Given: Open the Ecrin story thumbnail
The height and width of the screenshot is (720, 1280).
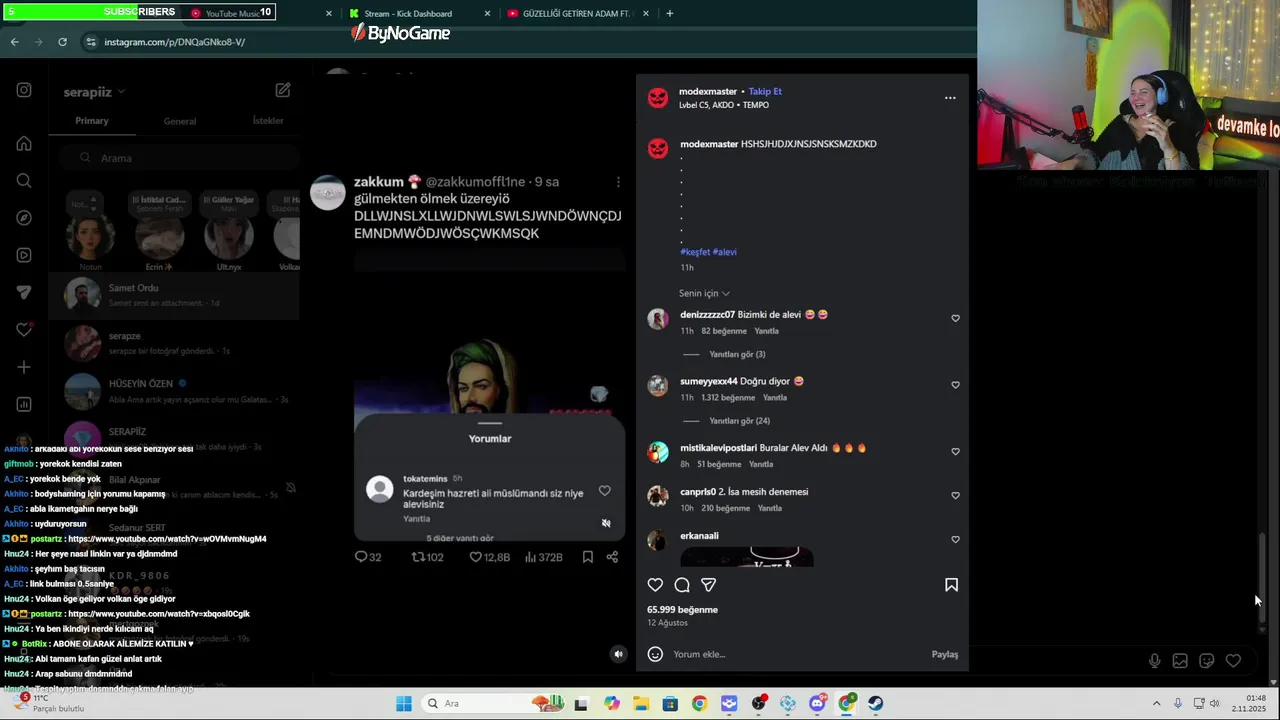Looking at the screenshot, I should (x=159, y=238).
